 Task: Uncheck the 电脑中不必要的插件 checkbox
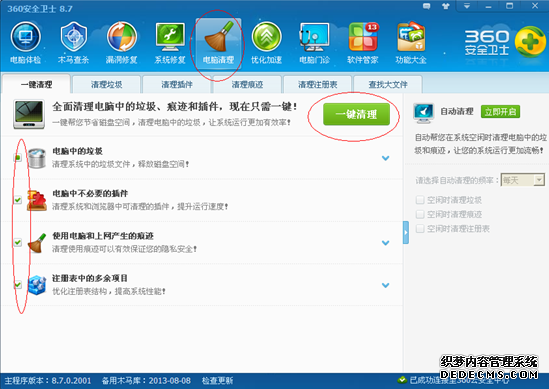[x=18, y=200]
